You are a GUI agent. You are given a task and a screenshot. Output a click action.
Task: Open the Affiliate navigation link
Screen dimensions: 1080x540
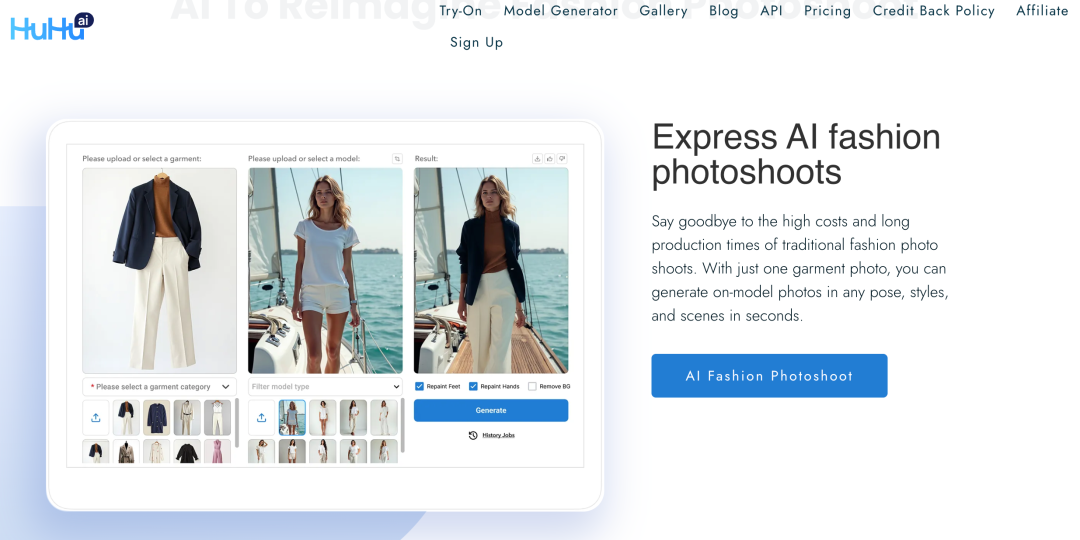(x=1042, y=11)
